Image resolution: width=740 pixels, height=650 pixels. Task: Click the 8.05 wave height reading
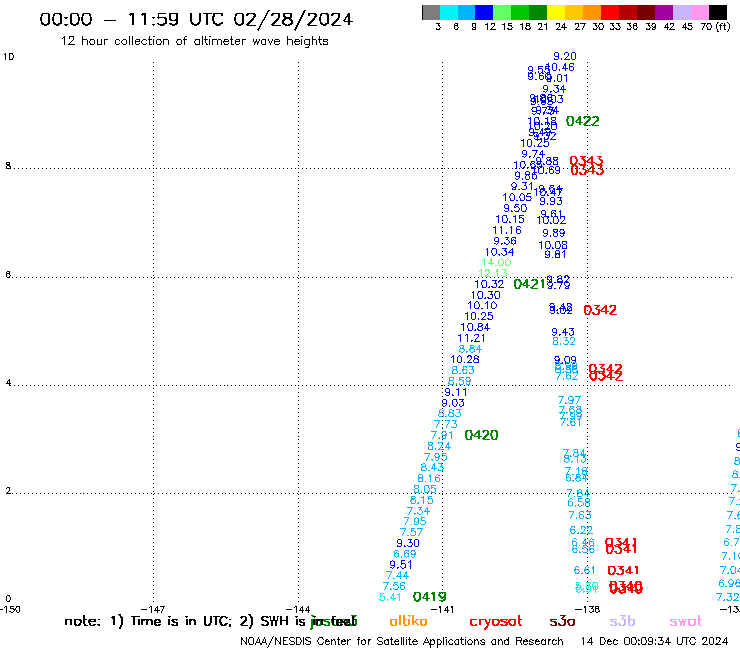point(425,489)
